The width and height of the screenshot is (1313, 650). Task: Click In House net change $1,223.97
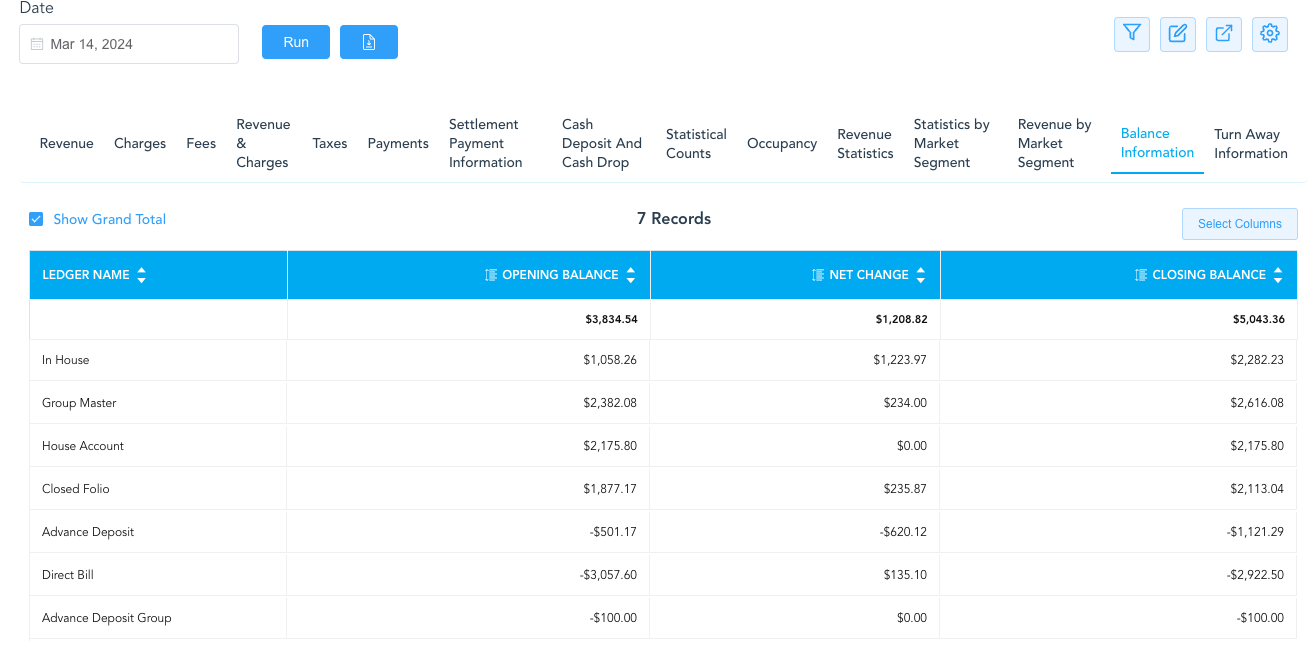(x=900, y=360)
